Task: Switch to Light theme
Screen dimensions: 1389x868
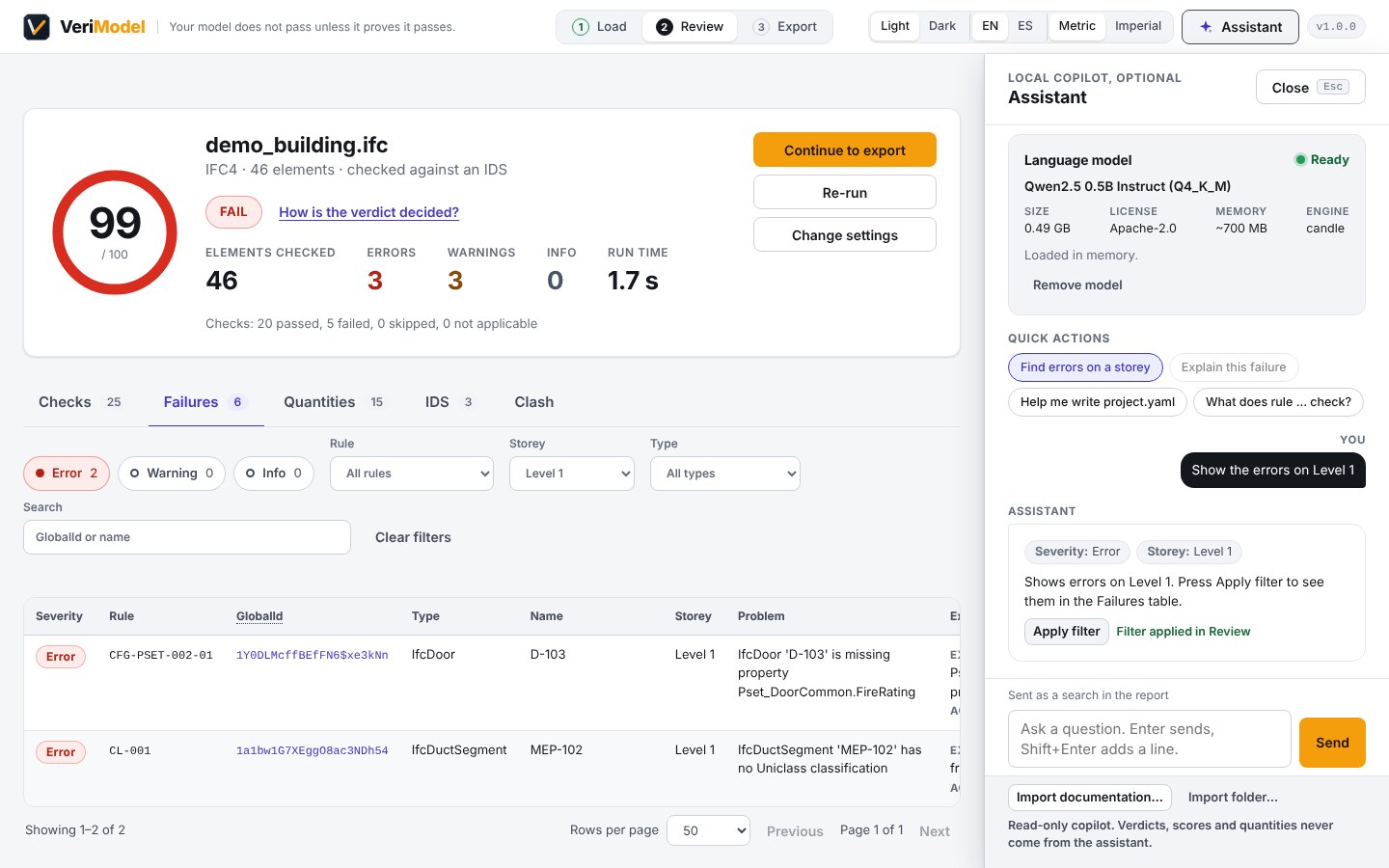Action: [x=895, y=26]
